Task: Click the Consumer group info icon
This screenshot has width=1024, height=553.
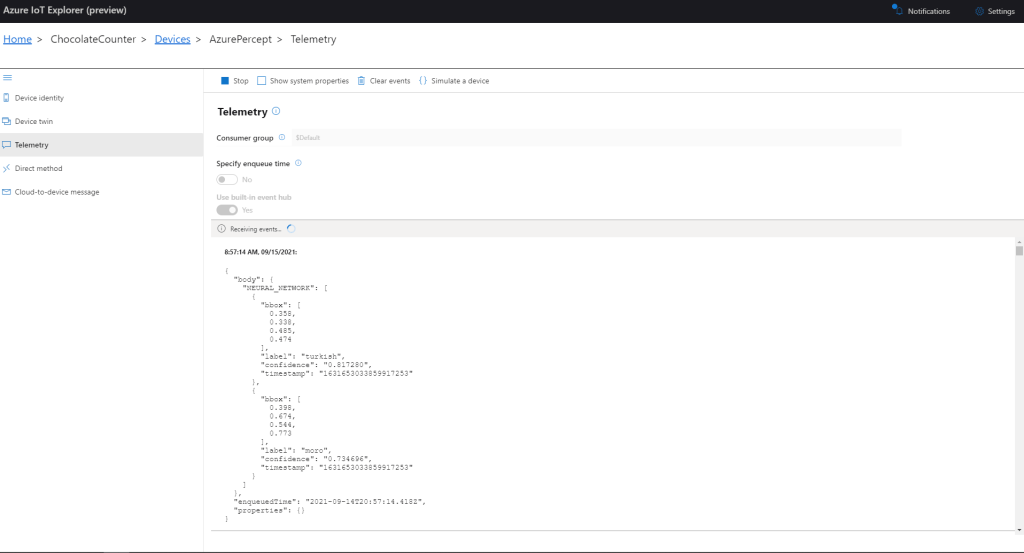Action: click(x=282, y=137)
